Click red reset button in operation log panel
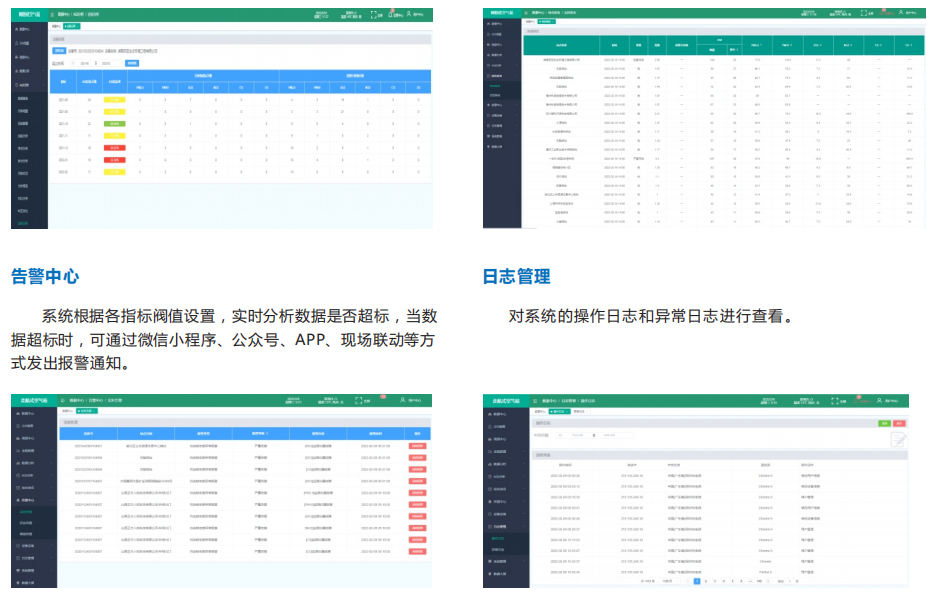933x602 pixels. [x=898, y=424]
